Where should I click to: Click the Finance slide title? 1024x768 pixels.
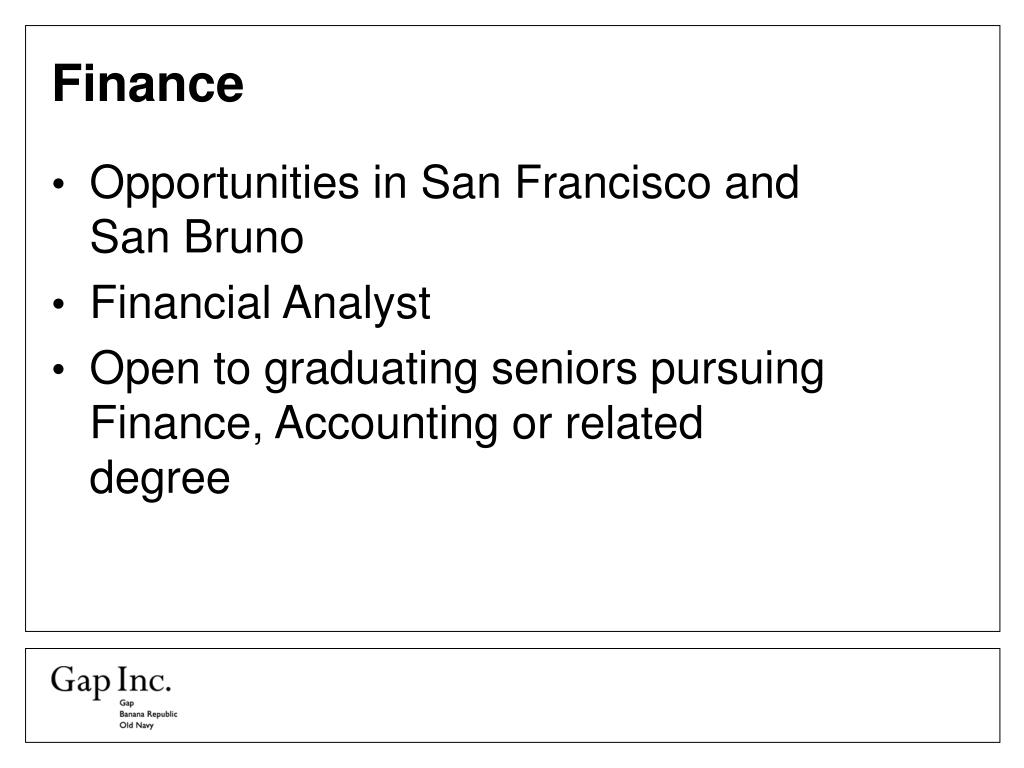pyautogui.click(x=148, y=84)
